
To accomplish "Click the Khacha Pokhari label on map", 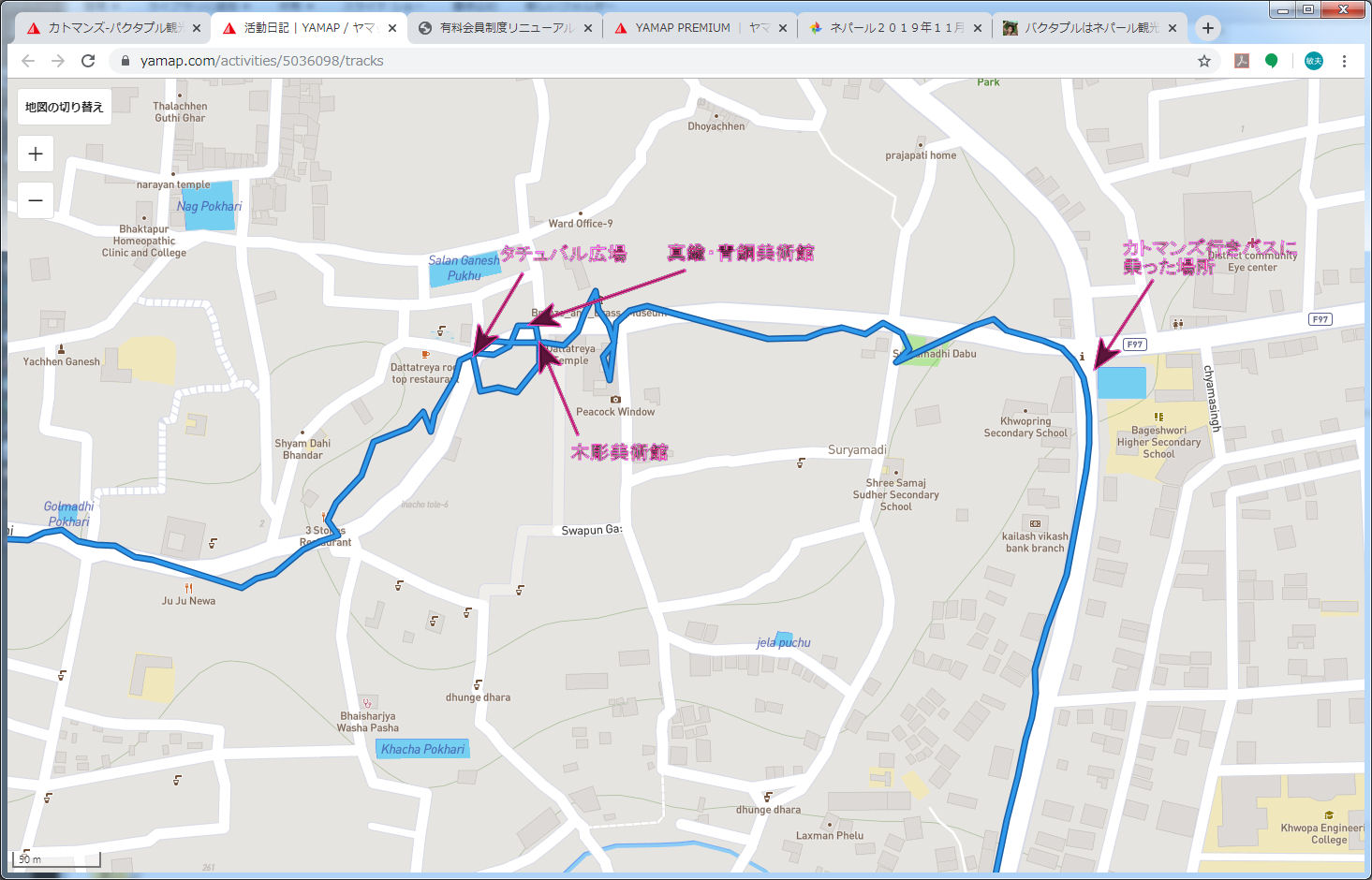I will 422,749.
